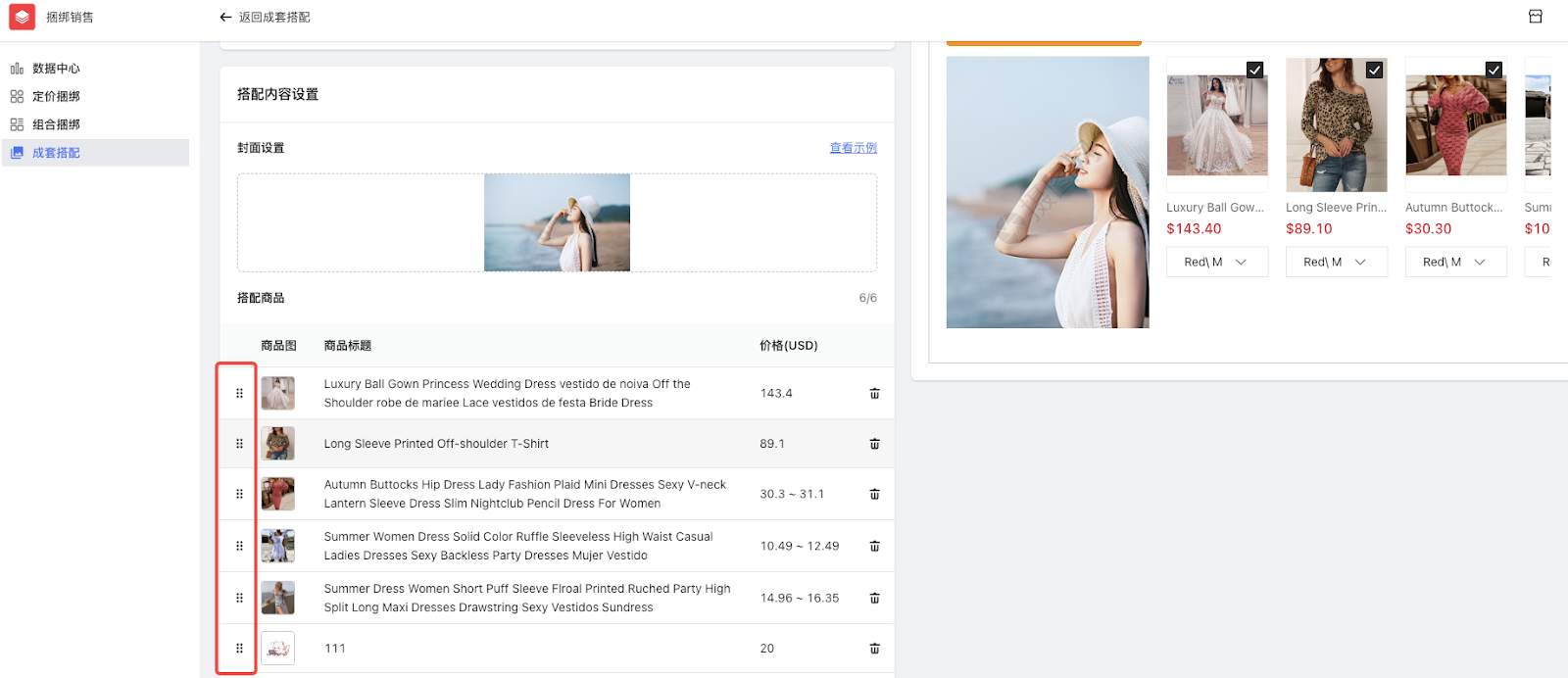Click the price 143.4 in the table
Image resolution: width=1568 pixels, height=678 pixels.
[x=776, y=394]
